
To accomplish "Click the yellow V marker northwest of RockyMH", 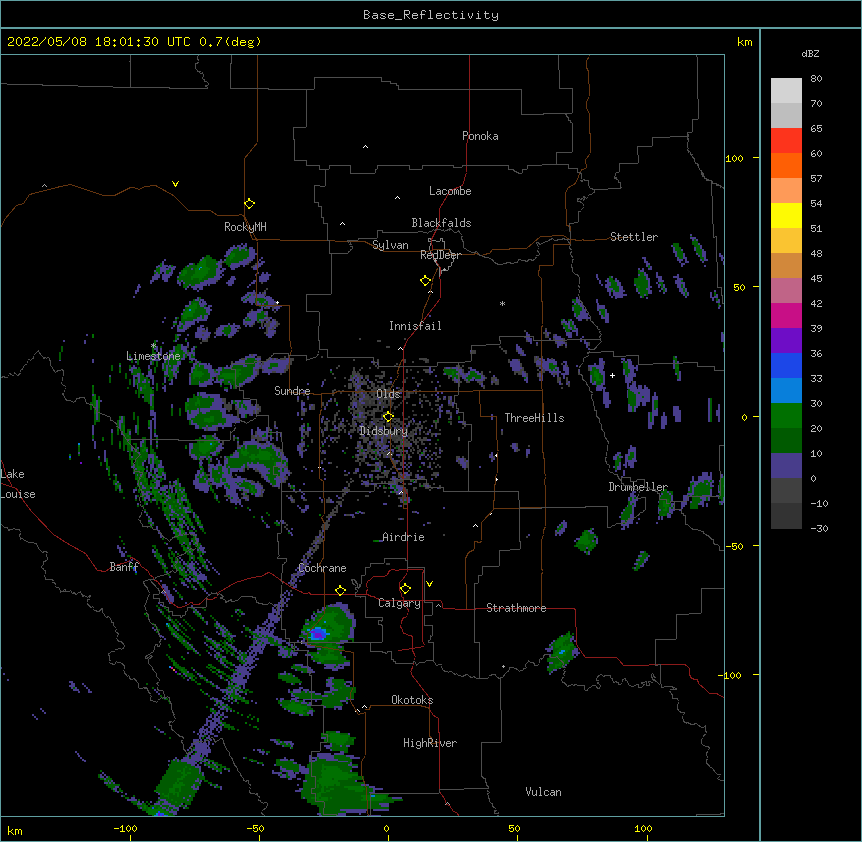I will [x=175, y=184].
